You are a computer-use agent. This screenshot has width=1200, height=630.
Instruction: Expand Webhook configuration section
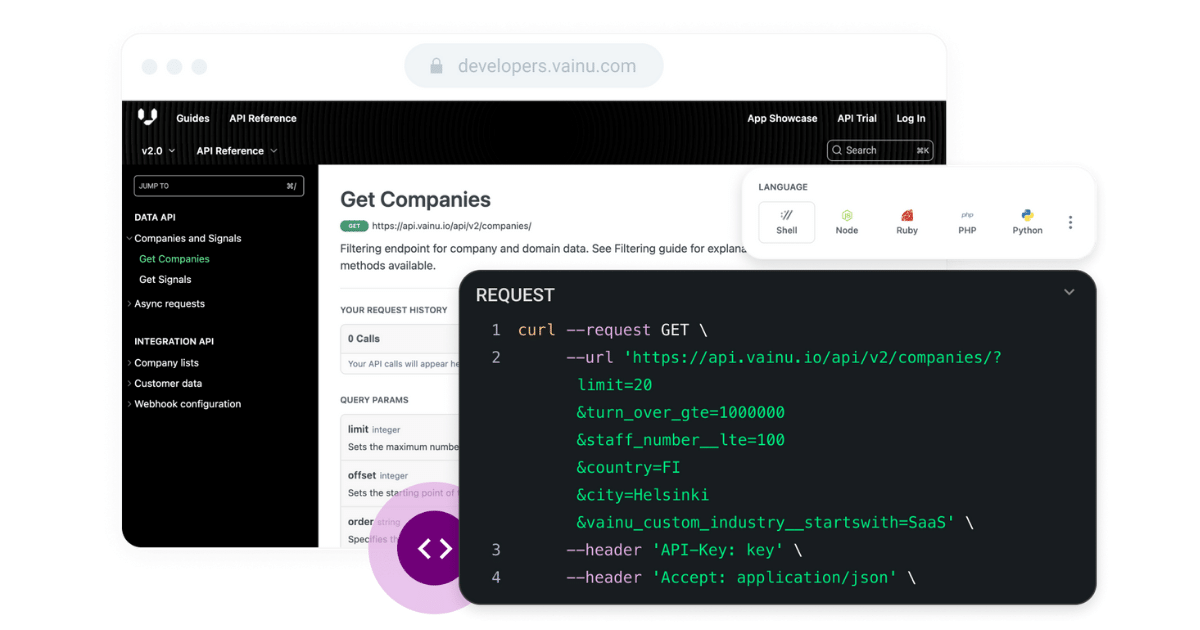coord(186,404)
